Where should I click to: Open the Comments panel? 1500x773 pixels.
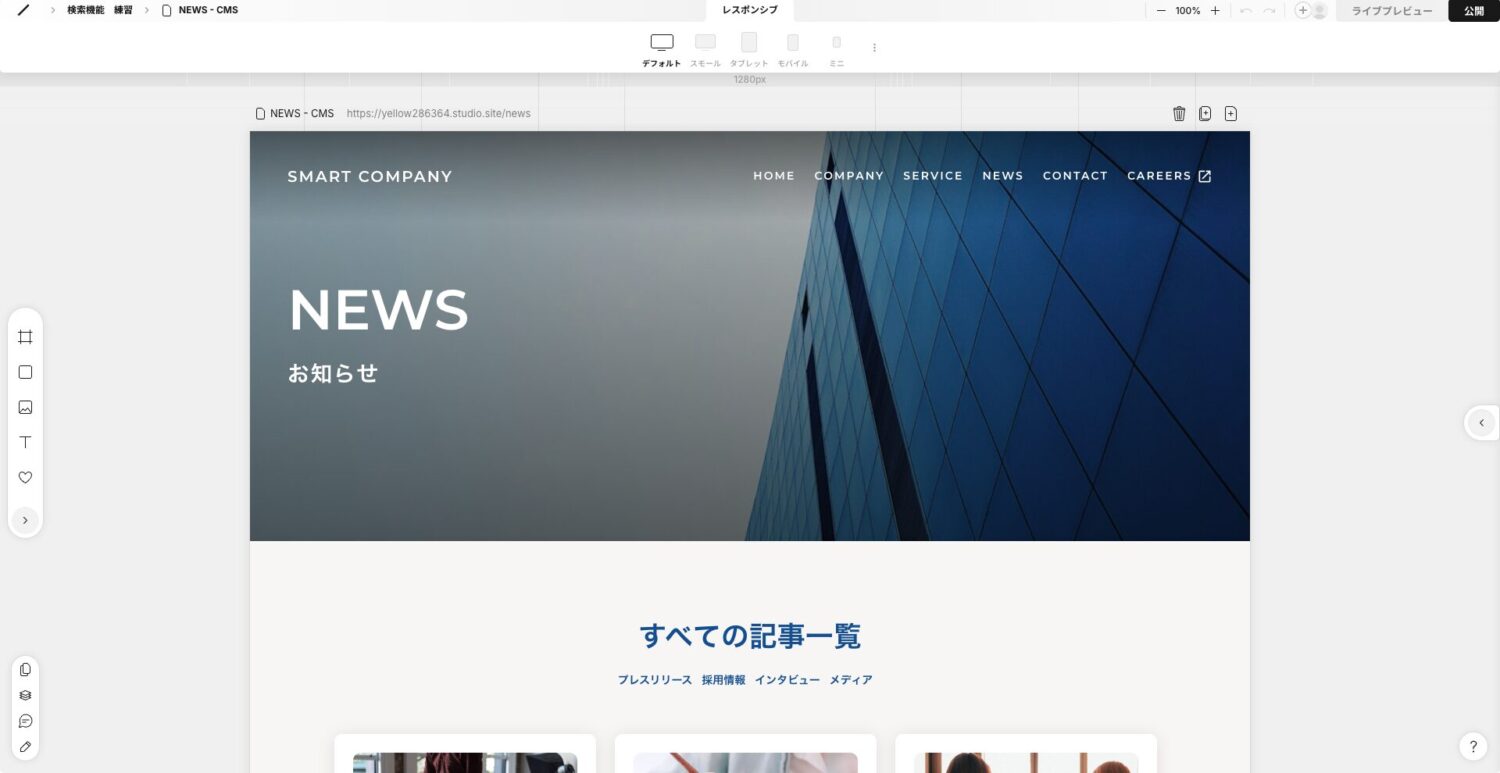coord(25,720)
